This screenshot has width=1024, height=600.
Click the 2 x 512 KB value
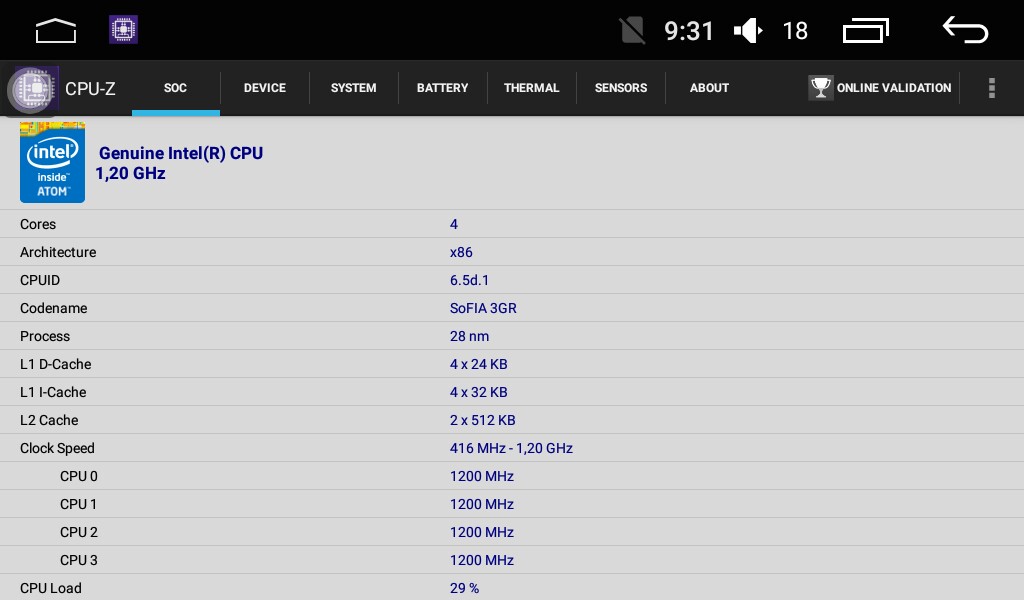point(483,420)
